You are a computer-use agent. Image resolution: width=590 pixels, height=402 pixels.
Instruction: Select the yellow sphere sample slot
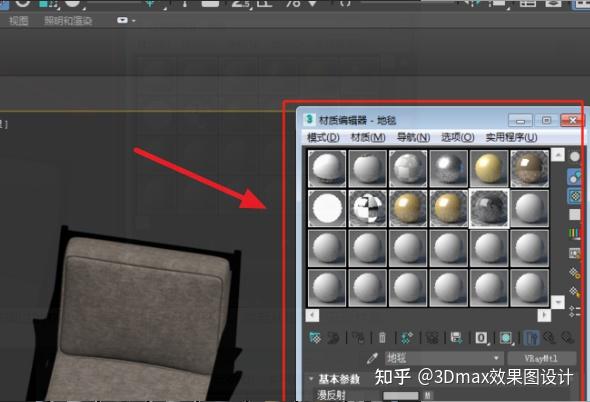click(489, 168)
